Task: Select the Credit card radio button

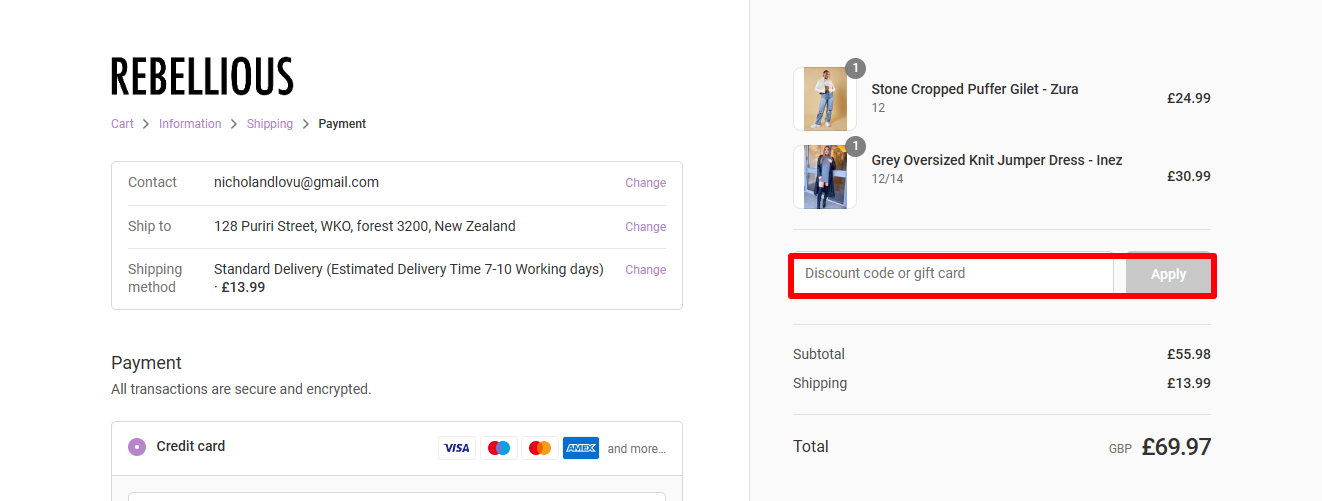Action: [137, 447]
